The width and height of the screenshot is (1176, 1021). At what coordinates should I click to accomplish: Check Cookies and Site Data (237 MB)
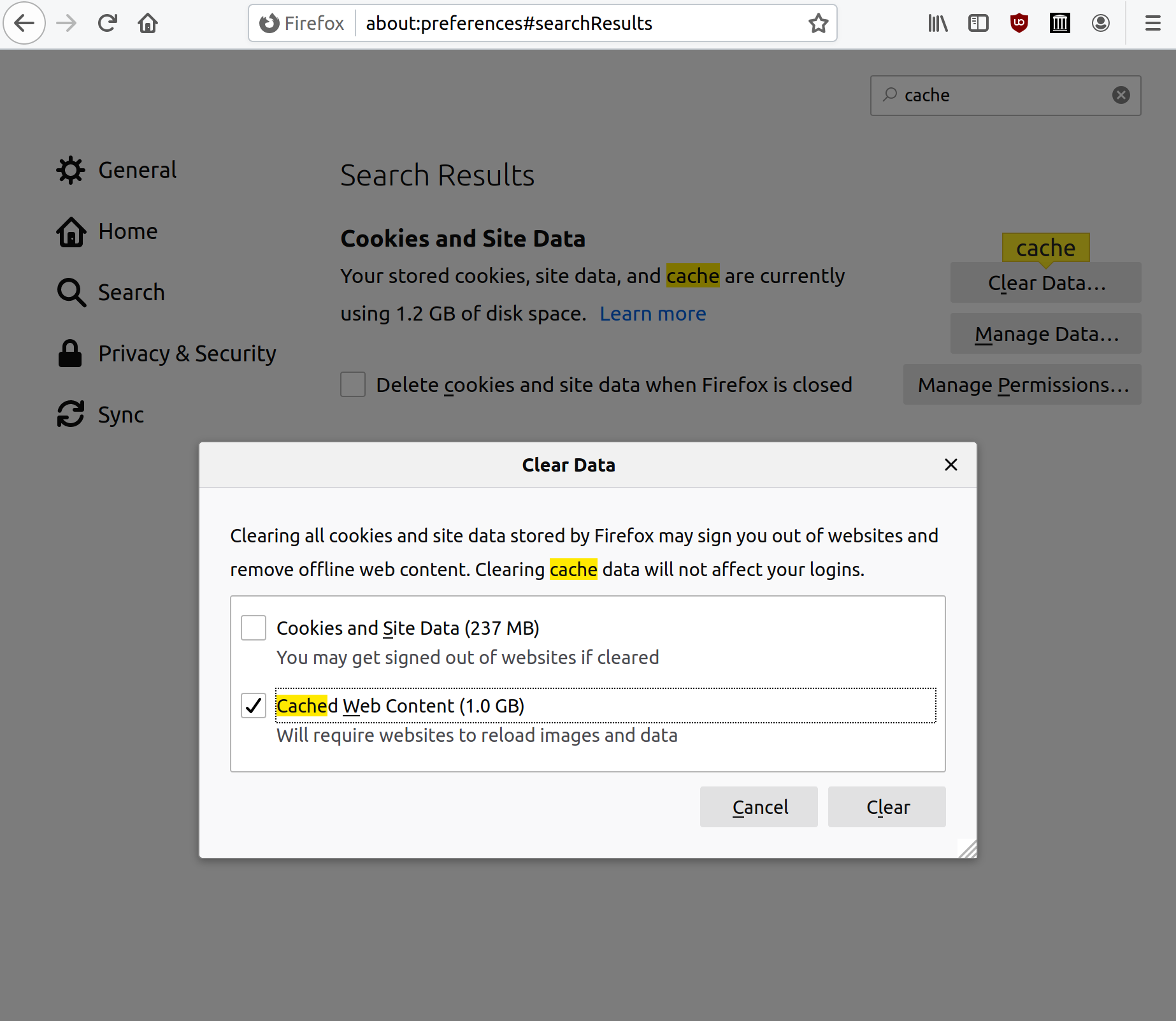coord(254,628)
